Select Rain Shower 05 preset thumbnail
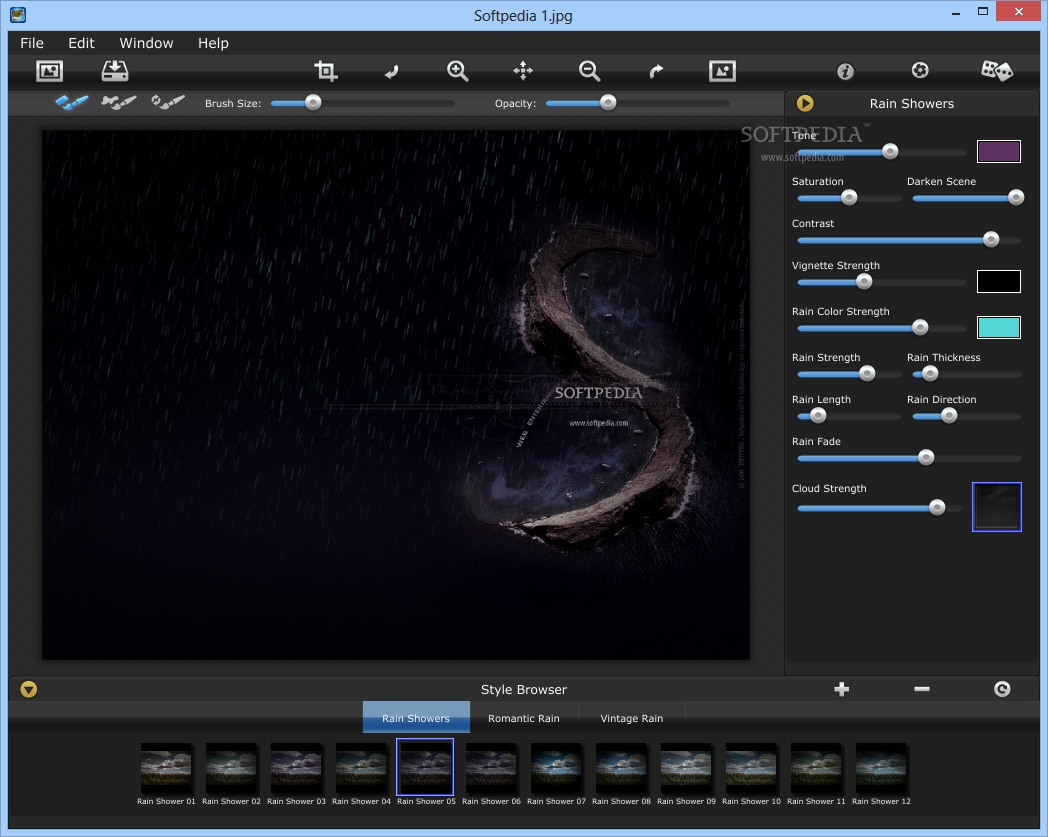Image resolution: width=1048 pixels, height=837 pixels. tap(425, 767)
